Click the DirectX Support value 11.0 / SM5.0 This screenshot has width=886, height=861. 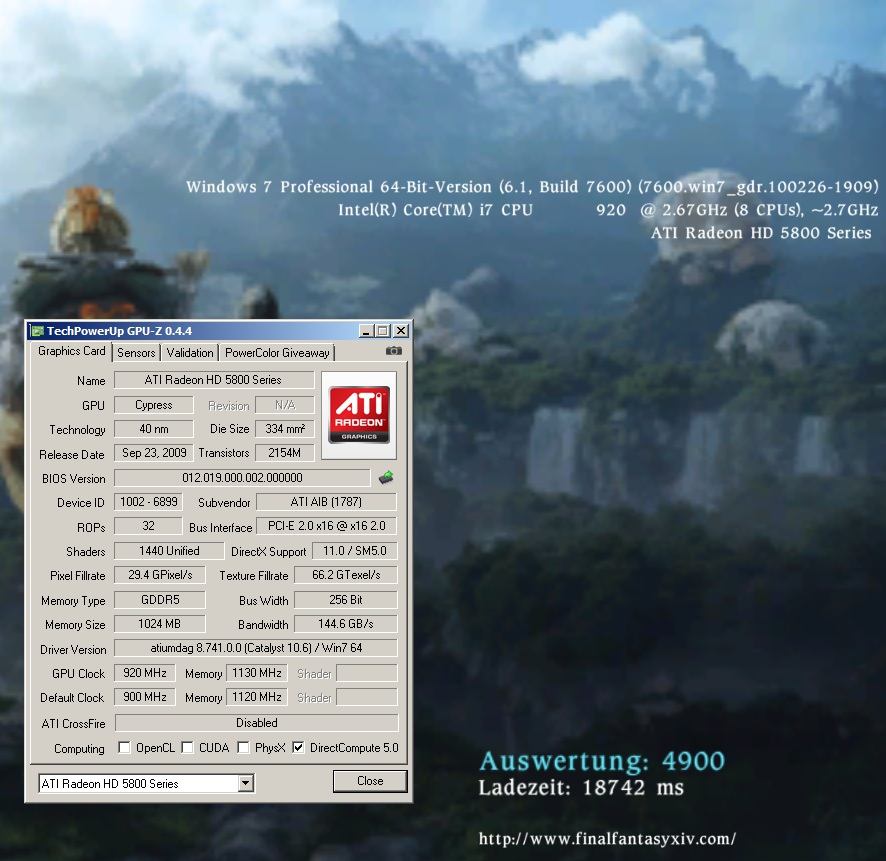pyautogui.click(x=355, y=551)
